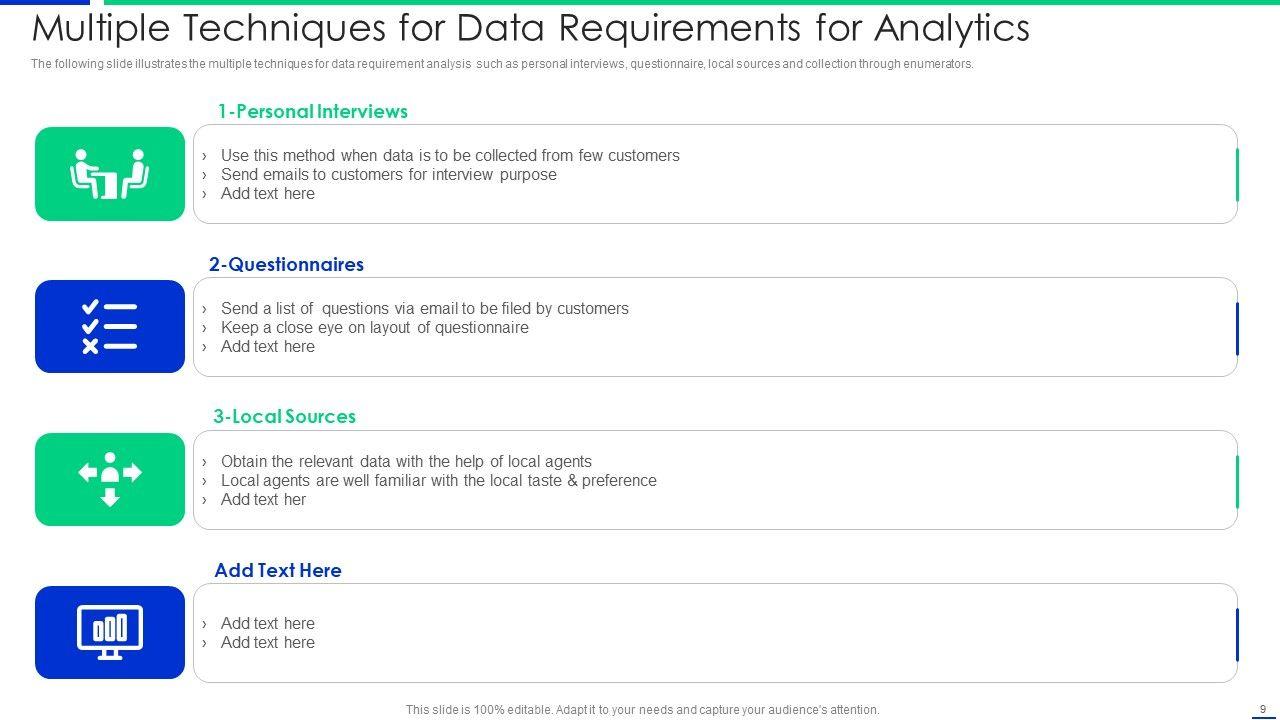The width and height of the screenshot is (1280, 720).
Task: Select 'Local agents are well familiar' bullet
Action: 438,480
